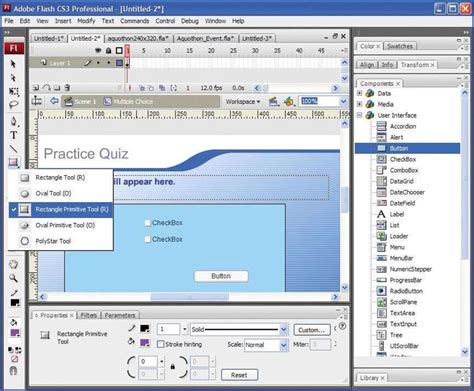Click Multiple Choice in the edit bar
The height and width of the screenshot is (391, 474).
[x=128, y=101]
